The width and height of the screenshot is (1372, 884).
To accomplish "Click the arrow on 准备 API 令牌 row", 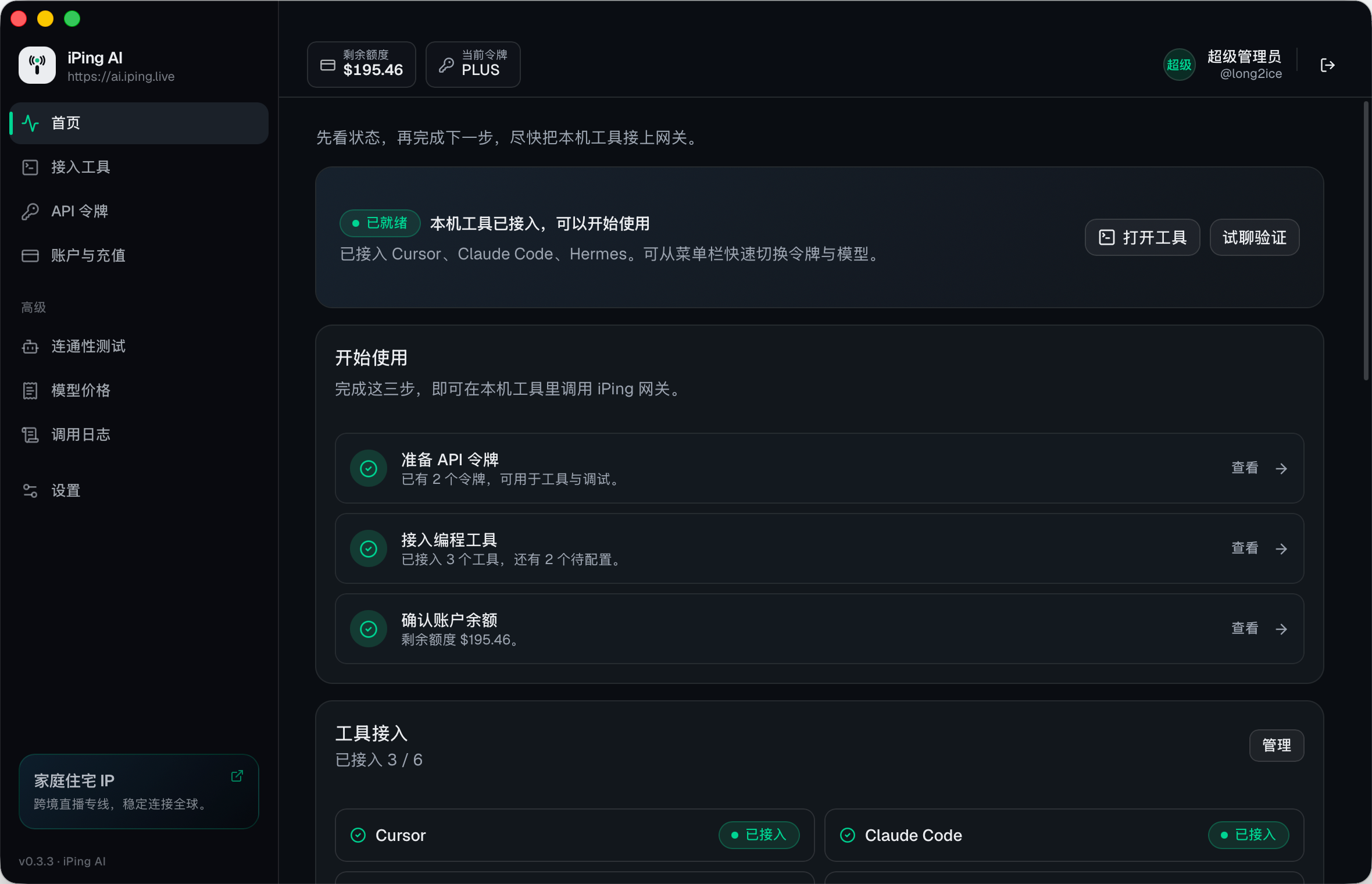I will [1281, 469].
